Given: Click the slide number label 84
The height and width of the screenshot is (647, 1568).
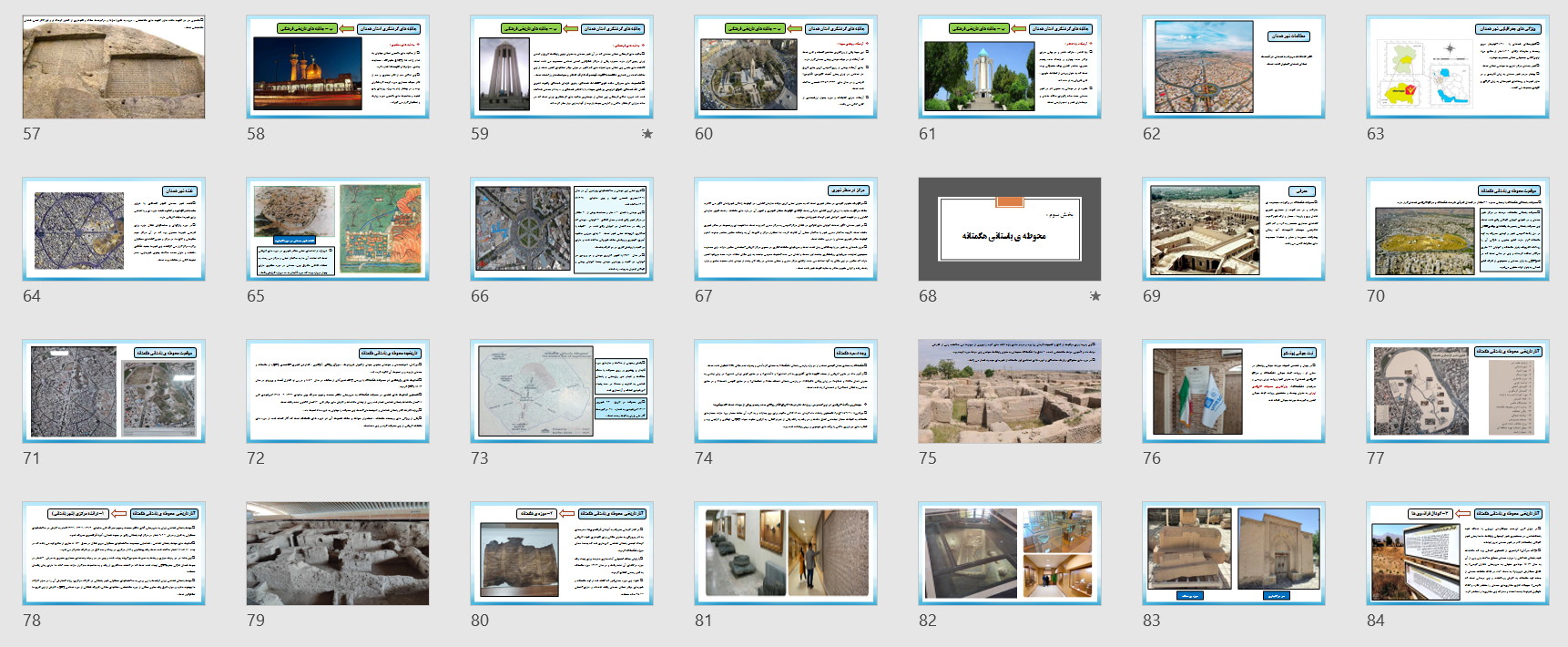Looking at the screenshot, I should point(1375,621).
